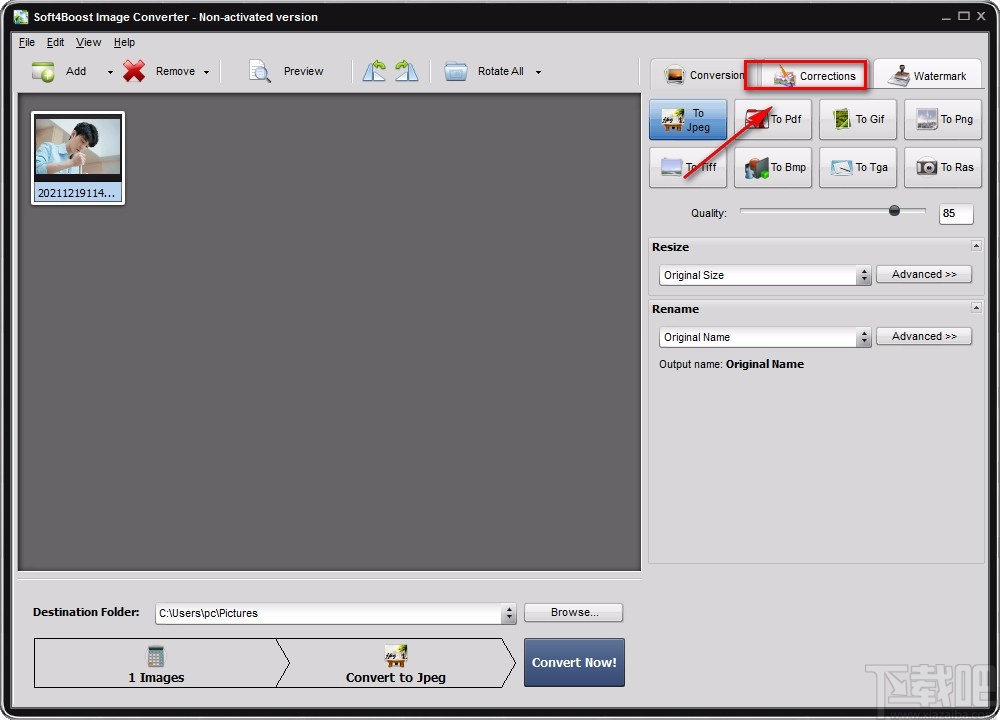This screenshot has height=720, width=1000.
Task: Open the Edit menu
Action: tap(55, 42)
